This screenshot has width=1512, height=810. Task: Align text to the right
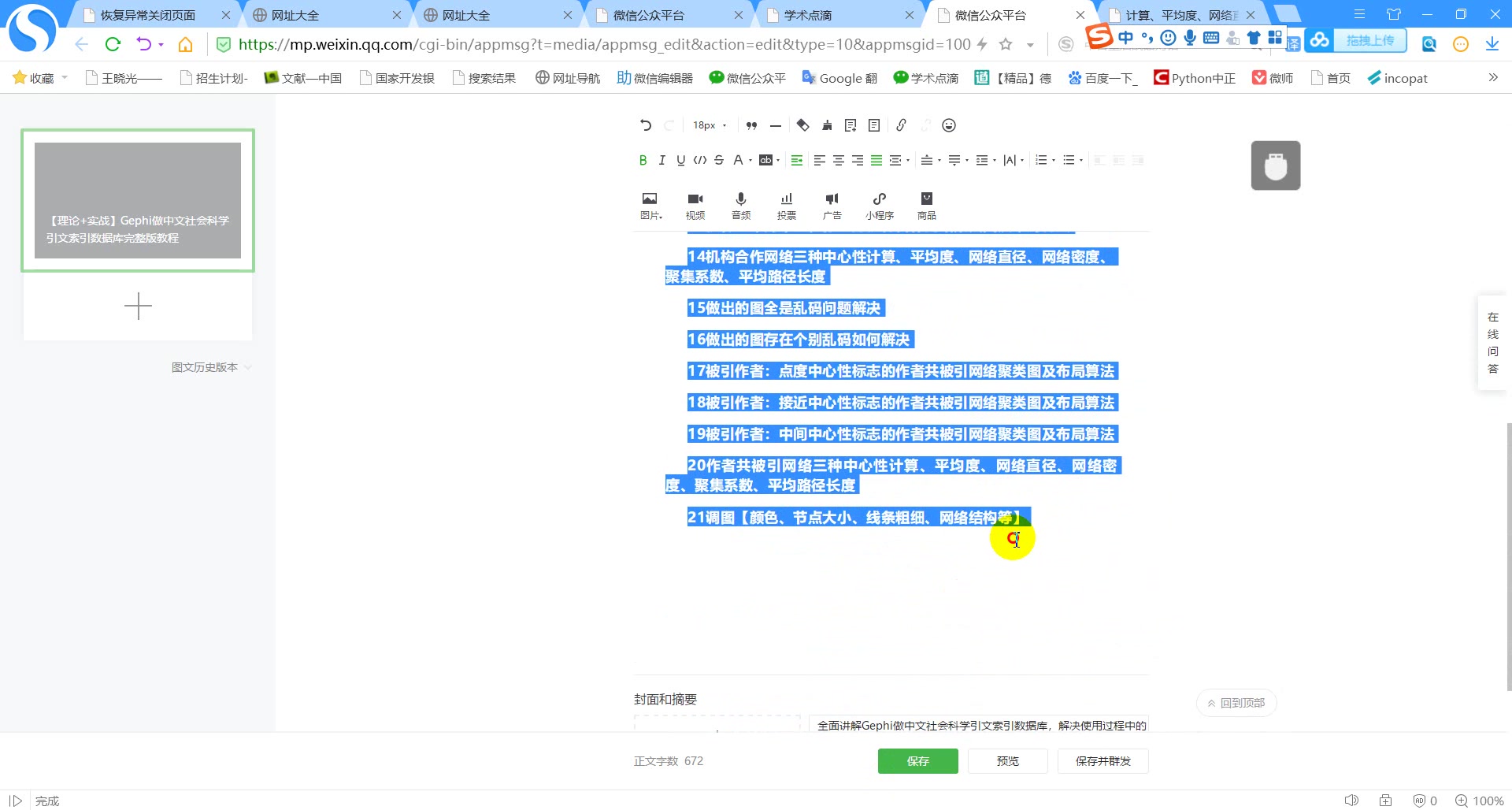click(x=858, y=160)
